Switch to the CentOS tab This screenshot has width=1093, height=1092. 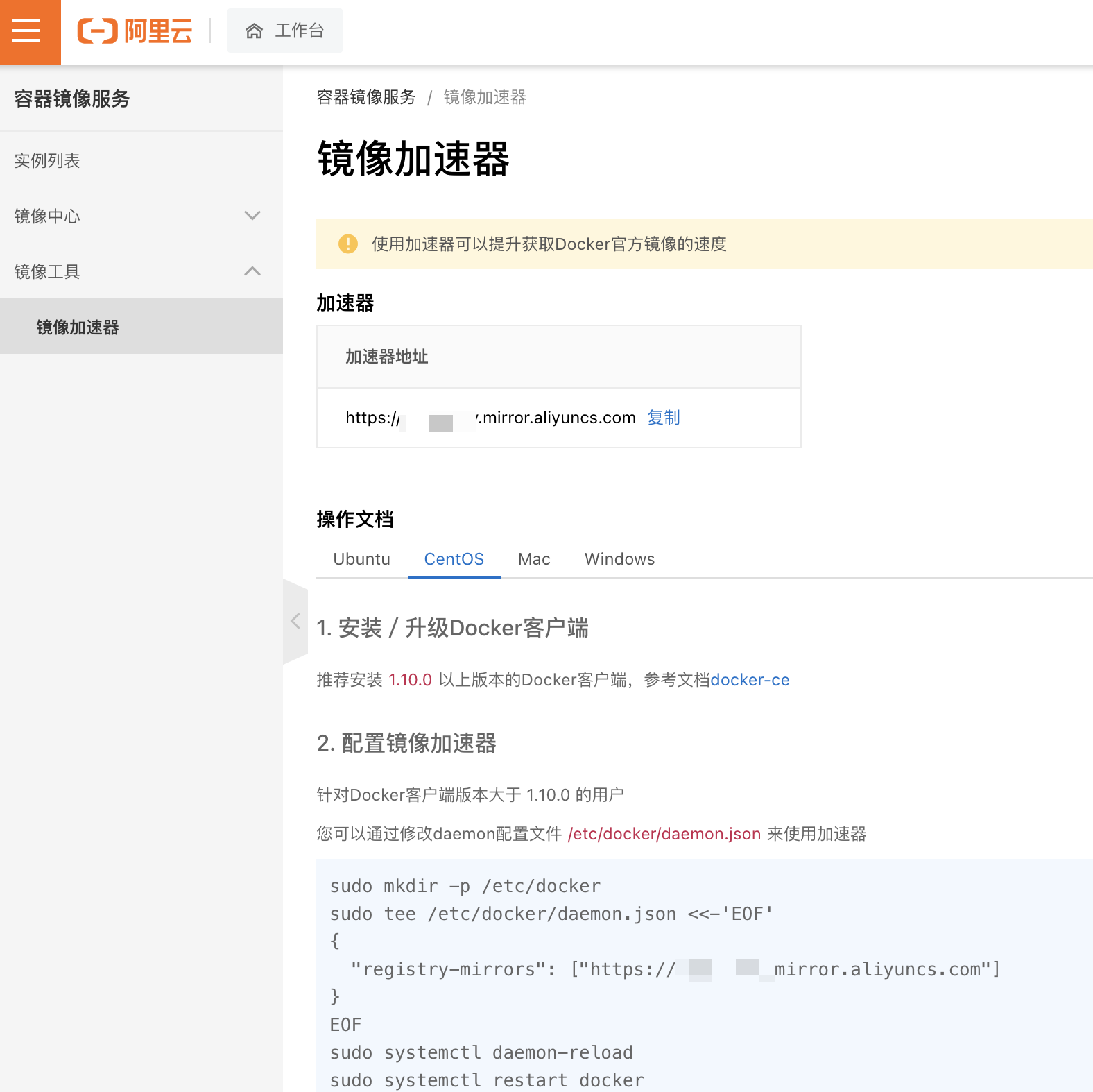(454, 559)
